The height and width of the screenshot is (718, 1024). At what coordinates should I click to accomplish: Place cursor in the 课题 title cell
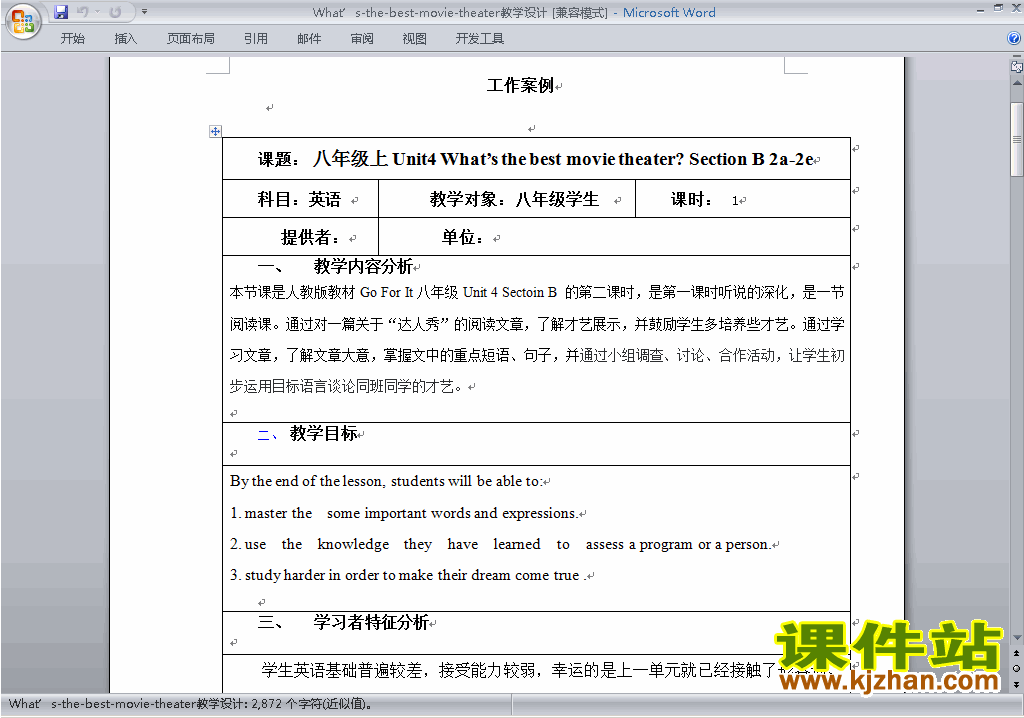pos(536,159)
